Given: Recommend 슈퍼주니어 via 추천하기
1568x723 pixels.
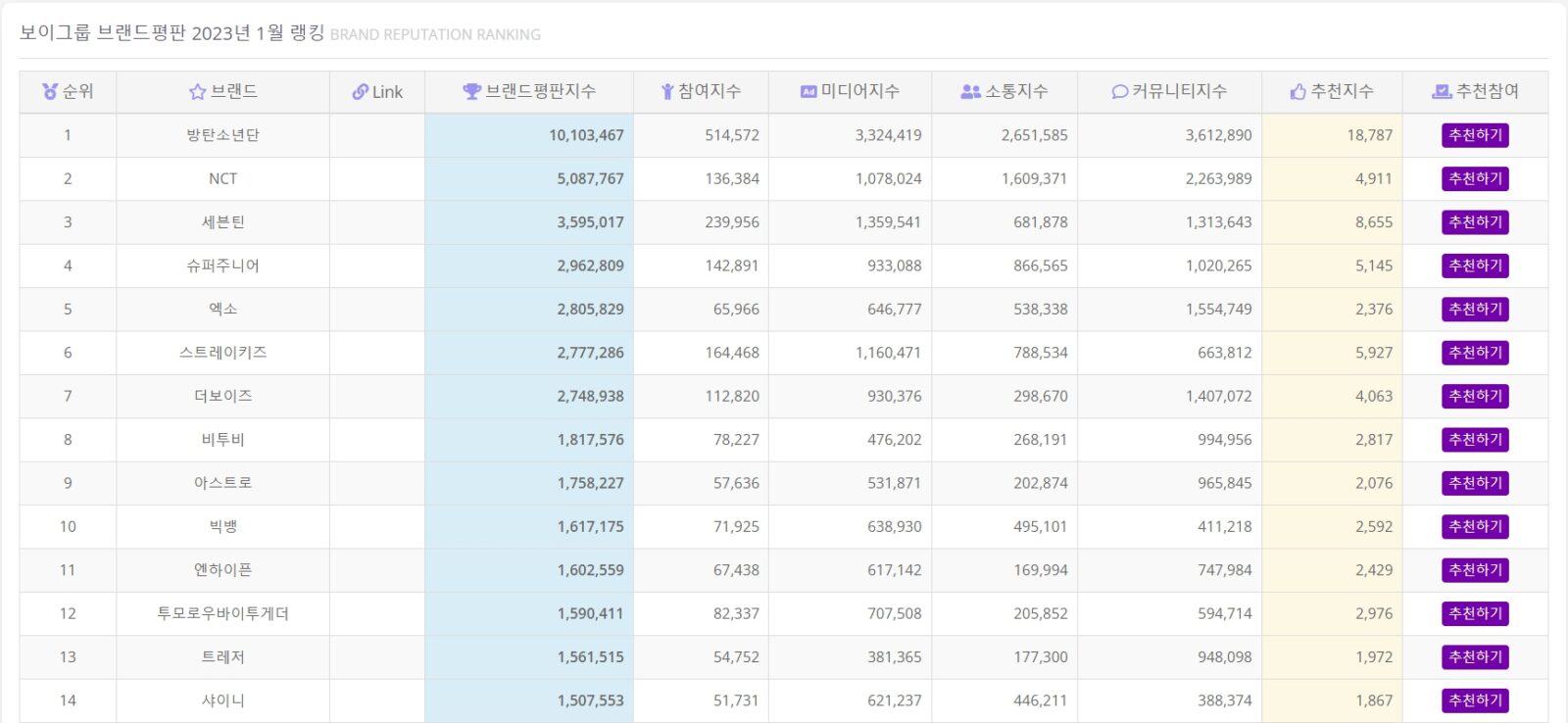Looking at the screenshot, I should (x=1475, y=265).
